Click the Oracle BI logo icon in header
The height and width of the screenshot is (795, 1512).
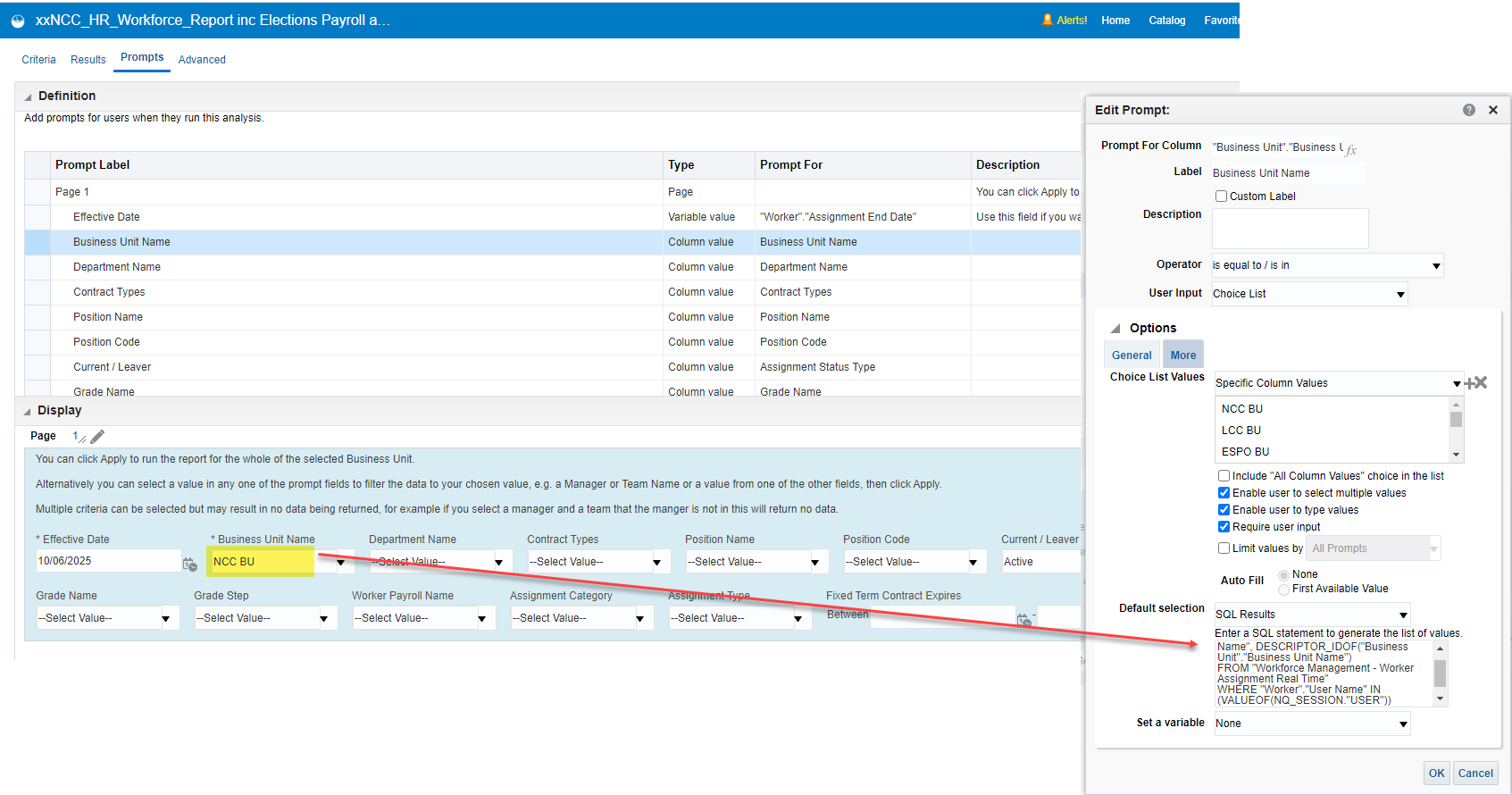pyautogui.click(x=18, y=21)
